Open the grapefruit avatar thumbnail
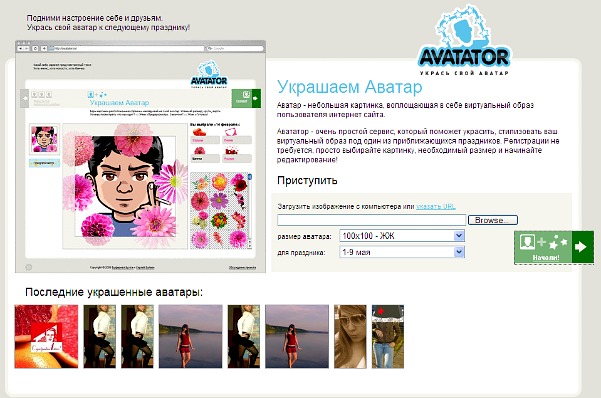Viewport: 601px width, 398px height. (x=46, y=337)
